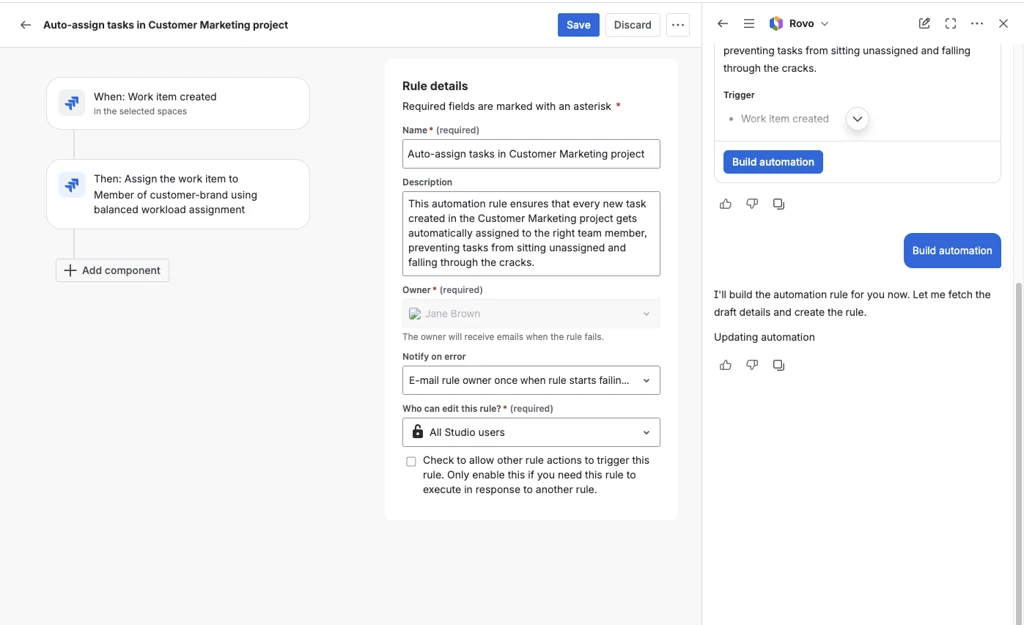1024x625 pixels.
Task: Open more options in the Rovo panel header
Action: [977, 23]
